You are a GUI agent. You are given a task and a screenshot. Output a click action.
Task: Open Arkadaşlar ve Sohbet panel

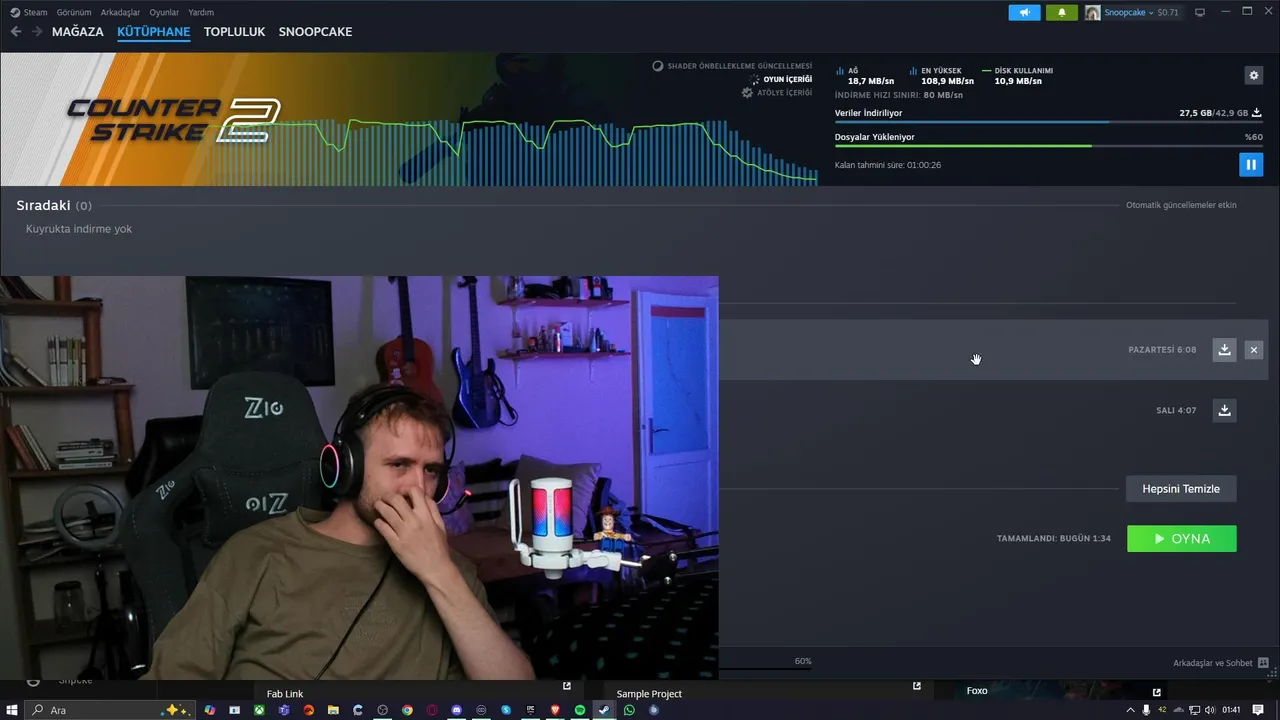(1220, 663)
